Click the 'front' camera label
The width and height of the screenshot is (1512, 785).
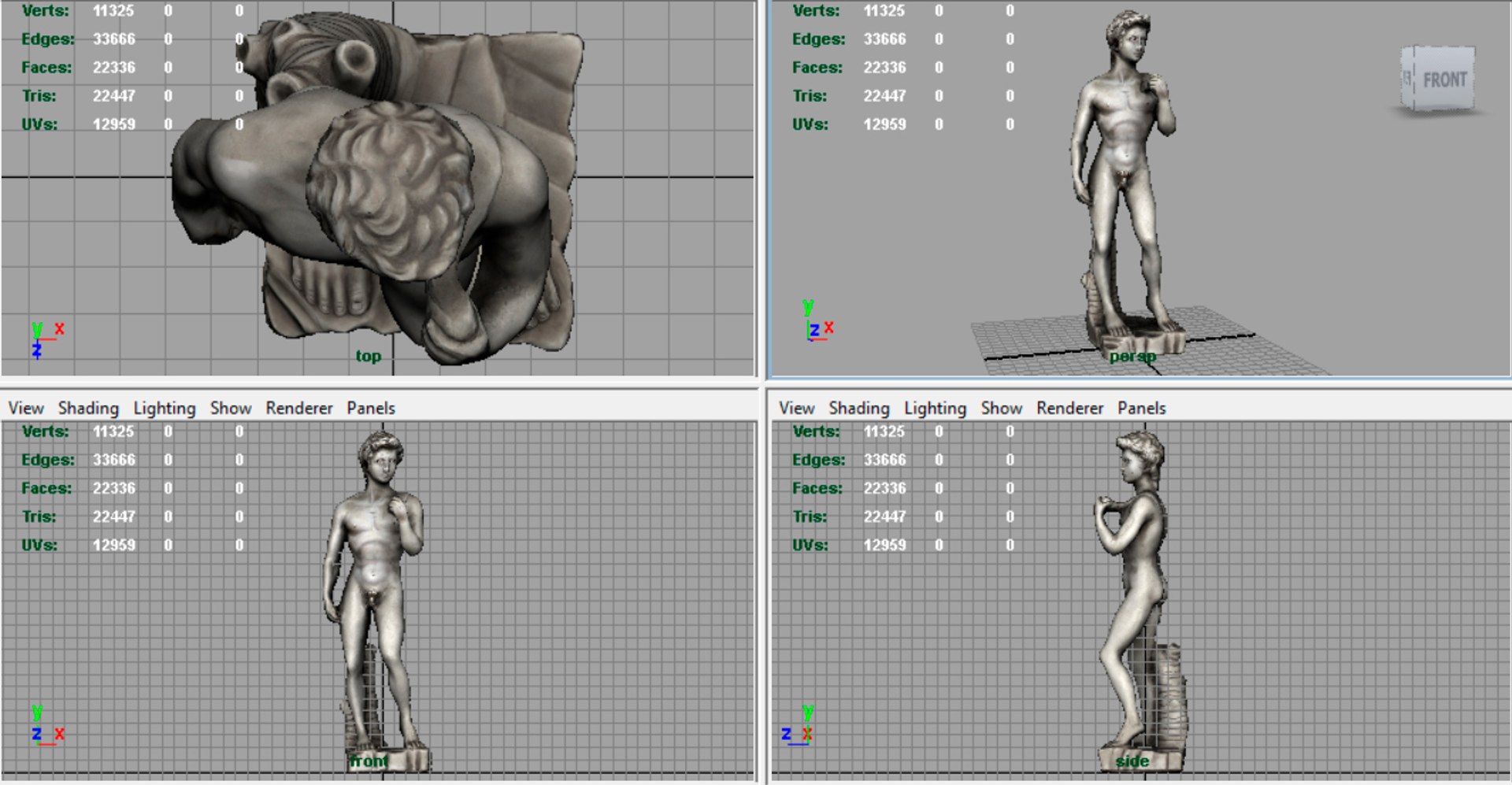tap(369, 761)
